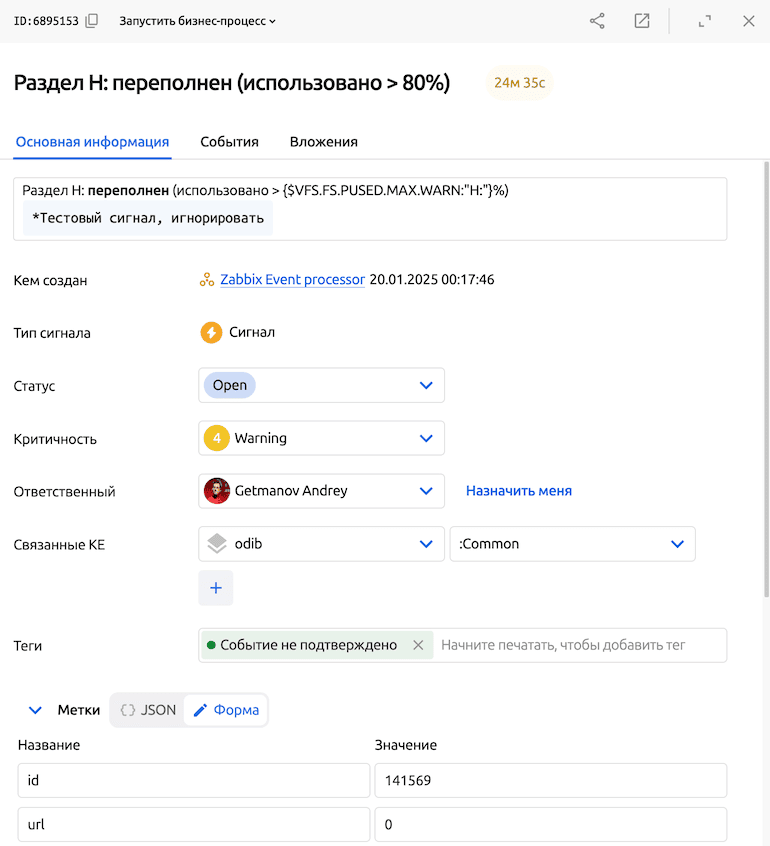Copy the signal ID with the copy icon
The width and height of the screenshot is (770, 846).
(92, 21)
